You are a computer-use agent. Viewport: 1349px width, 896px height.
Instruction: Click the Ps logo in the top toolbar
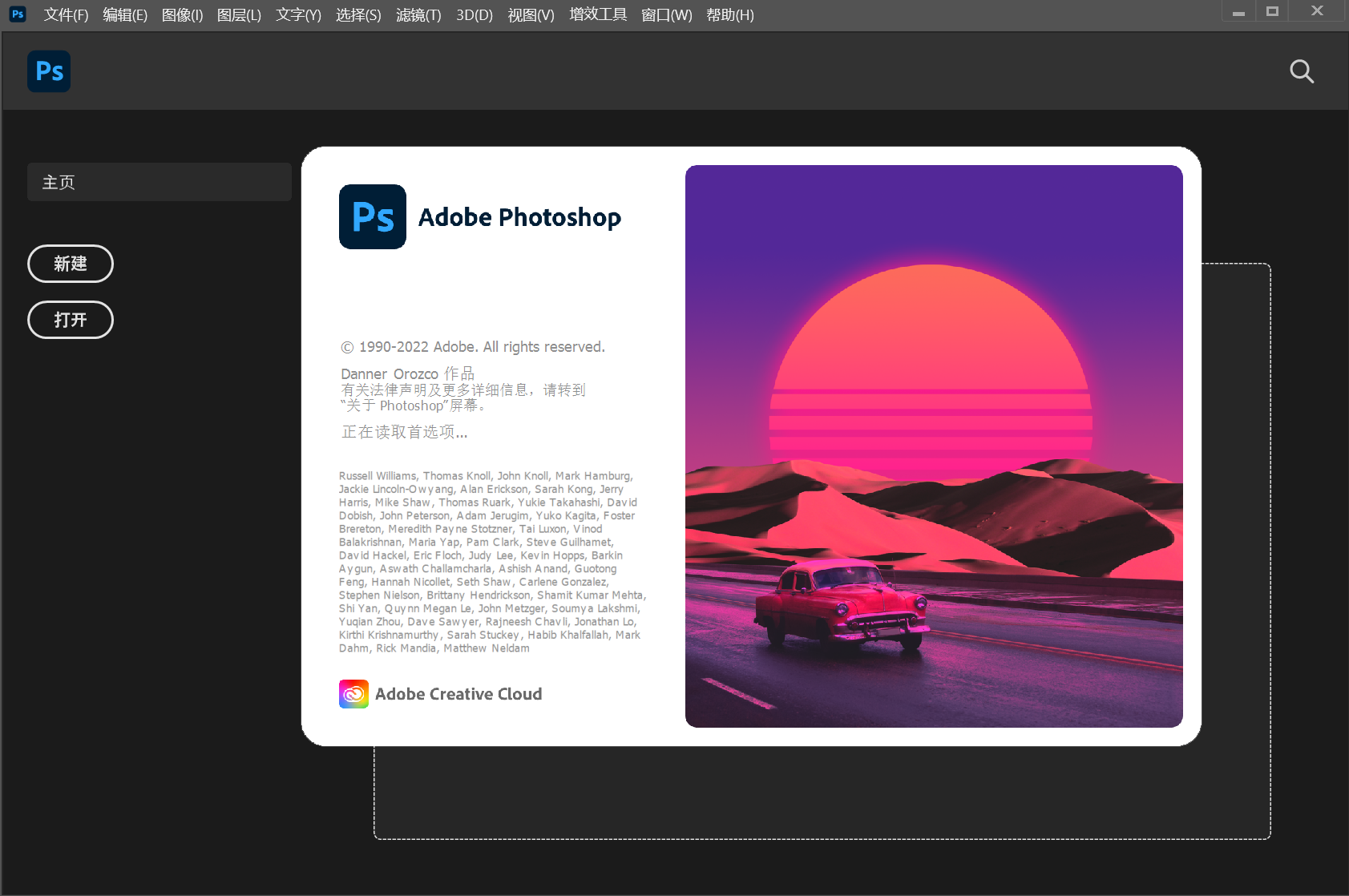tap(49, 71)
